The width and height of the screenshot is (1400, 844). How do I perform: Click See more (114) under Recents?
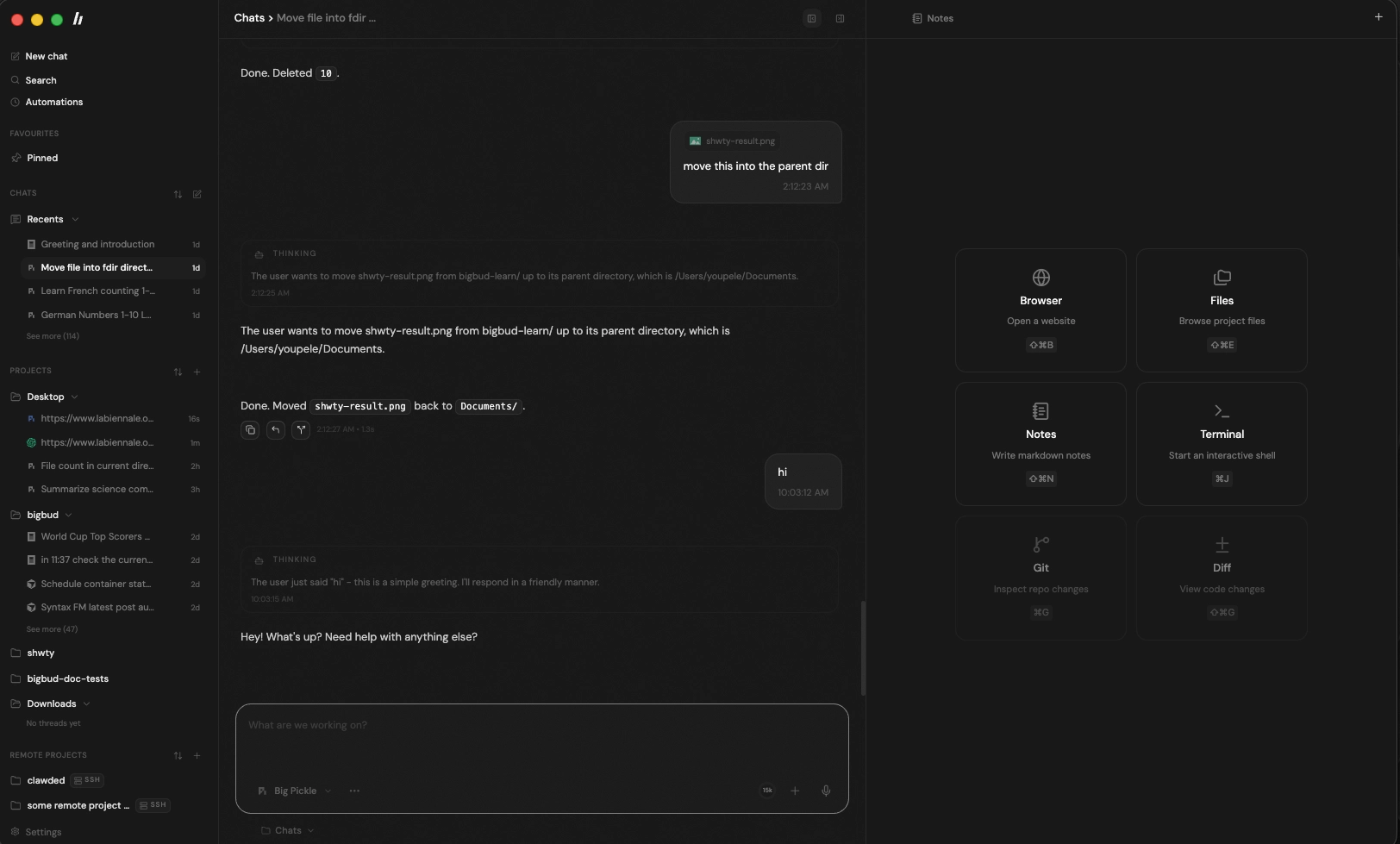(x=53, y=336)
